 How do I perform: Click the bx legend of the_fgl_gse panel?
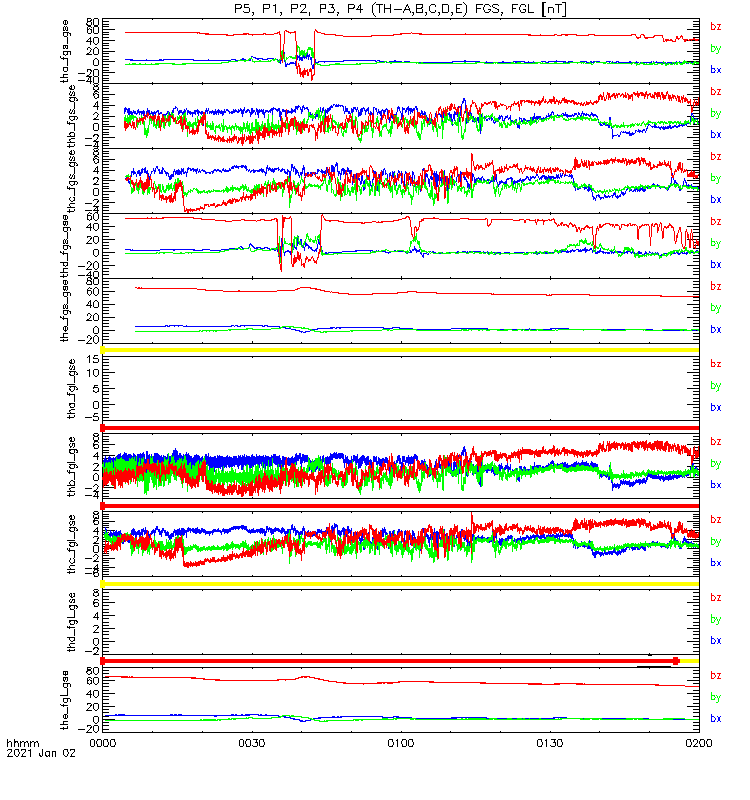(x=716, y=718)
